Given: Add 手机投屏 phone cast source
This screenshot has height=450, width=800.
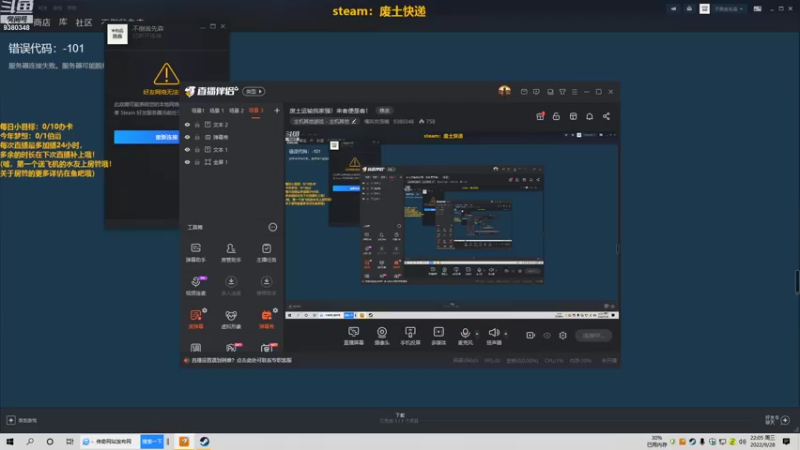Looking at the screenshot, I should click(410, 336).
